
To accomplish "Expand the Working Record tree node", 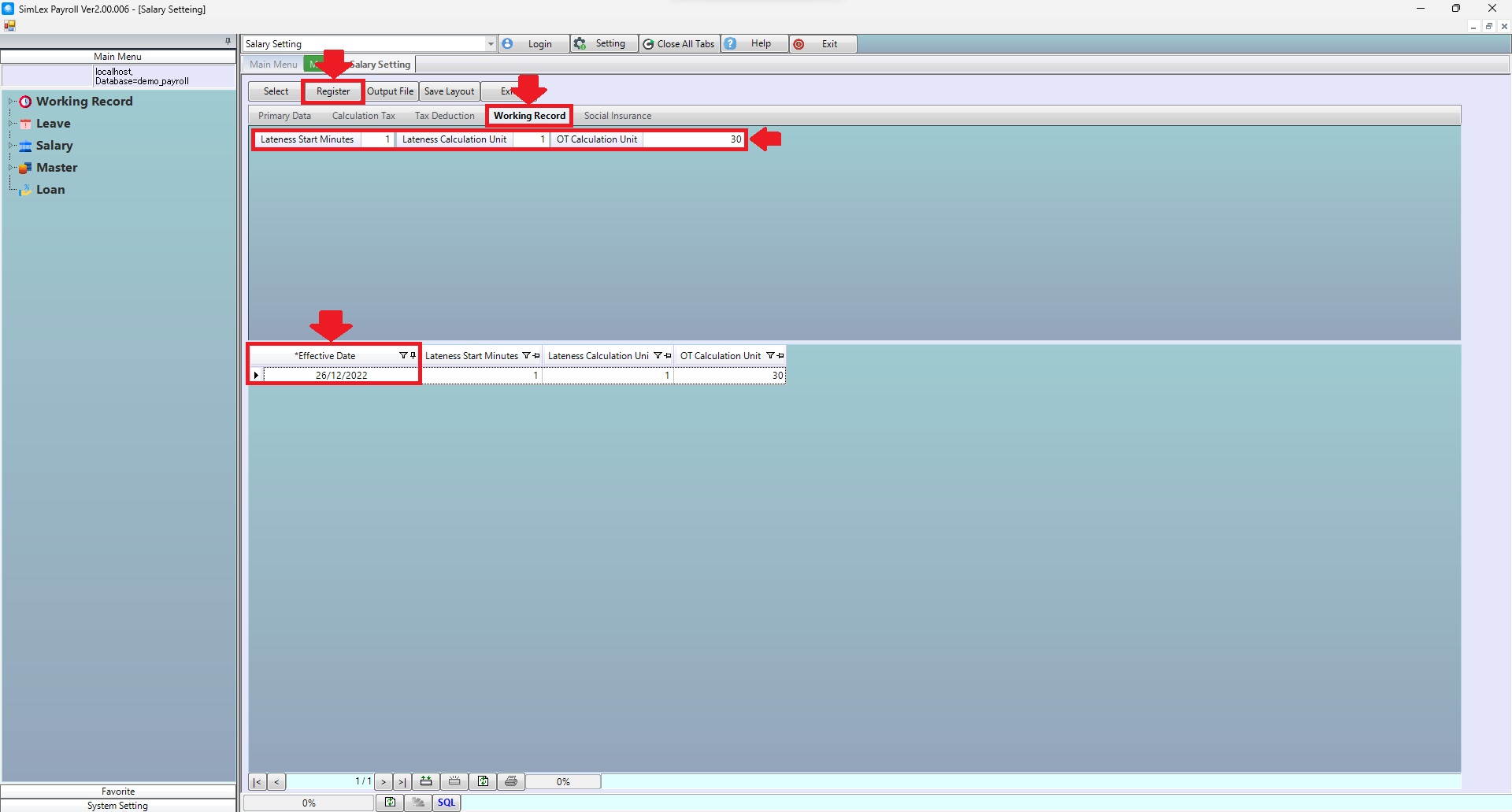I will click(11, 102).
